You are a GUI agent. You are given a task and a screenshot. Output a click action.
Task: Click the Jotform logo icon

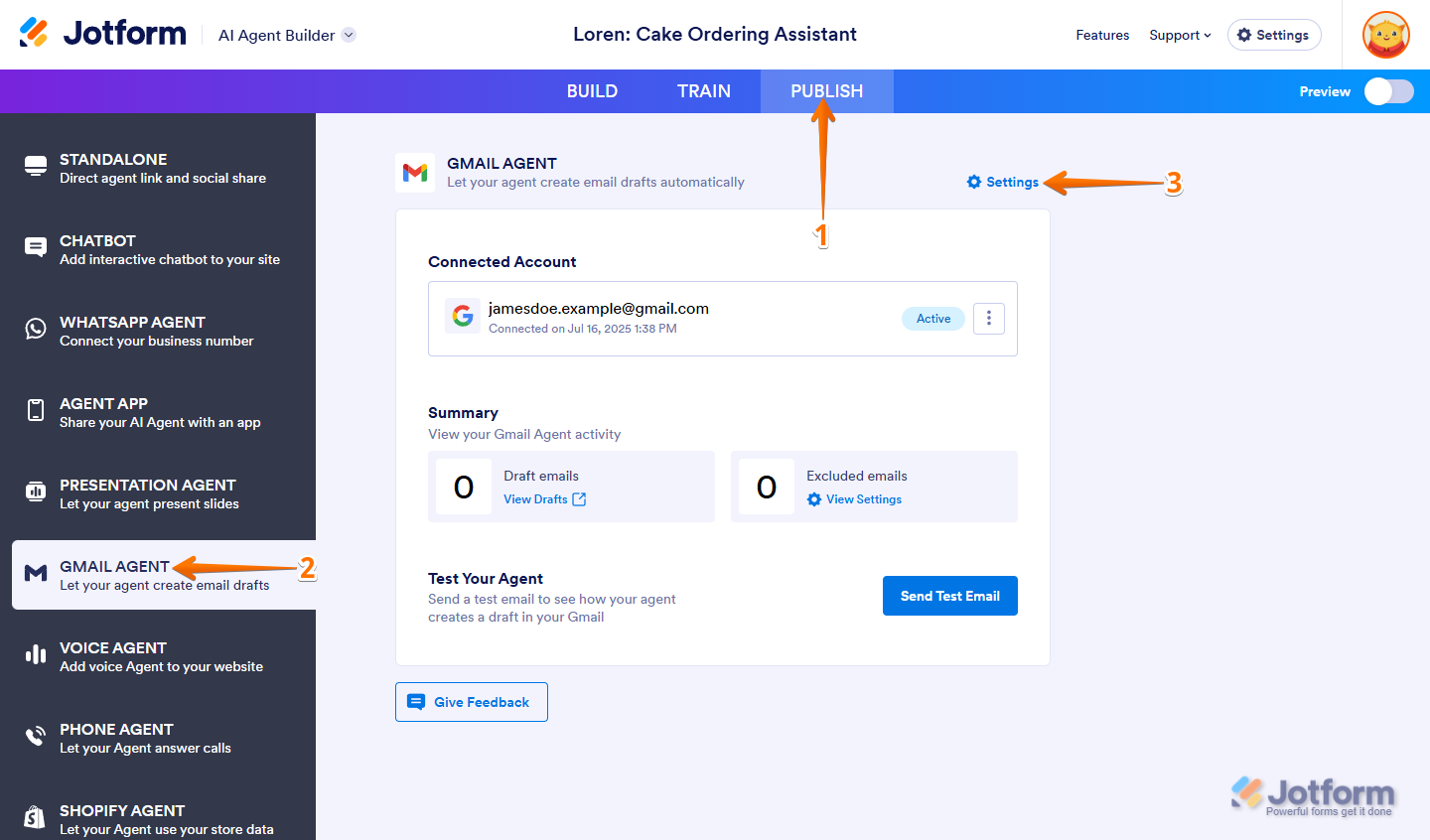(x=34, y=33)
